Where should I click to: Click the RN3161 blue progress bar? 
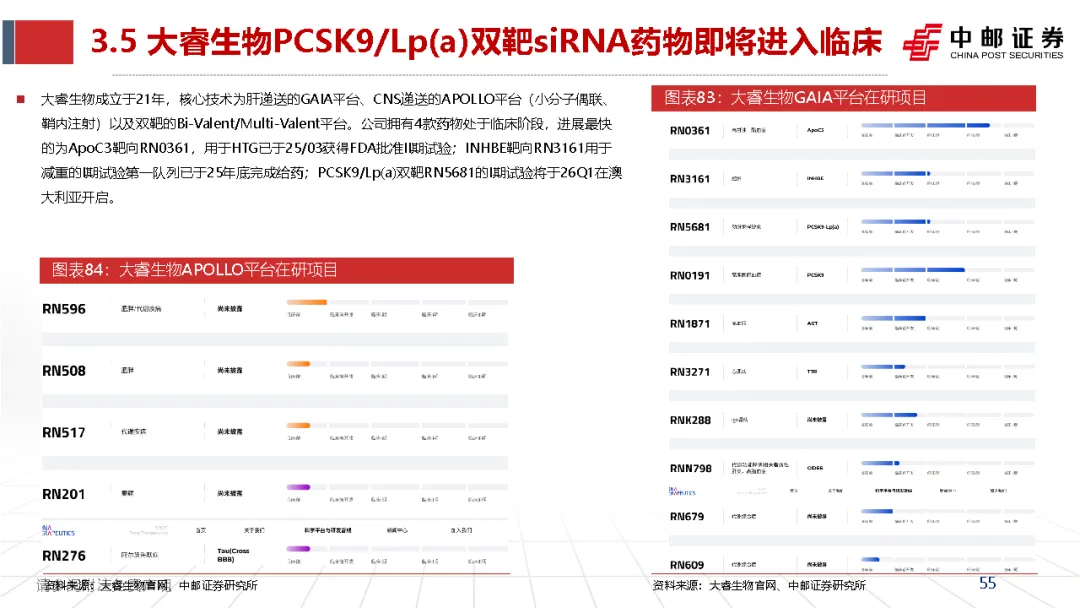click(x=896, y=174)
